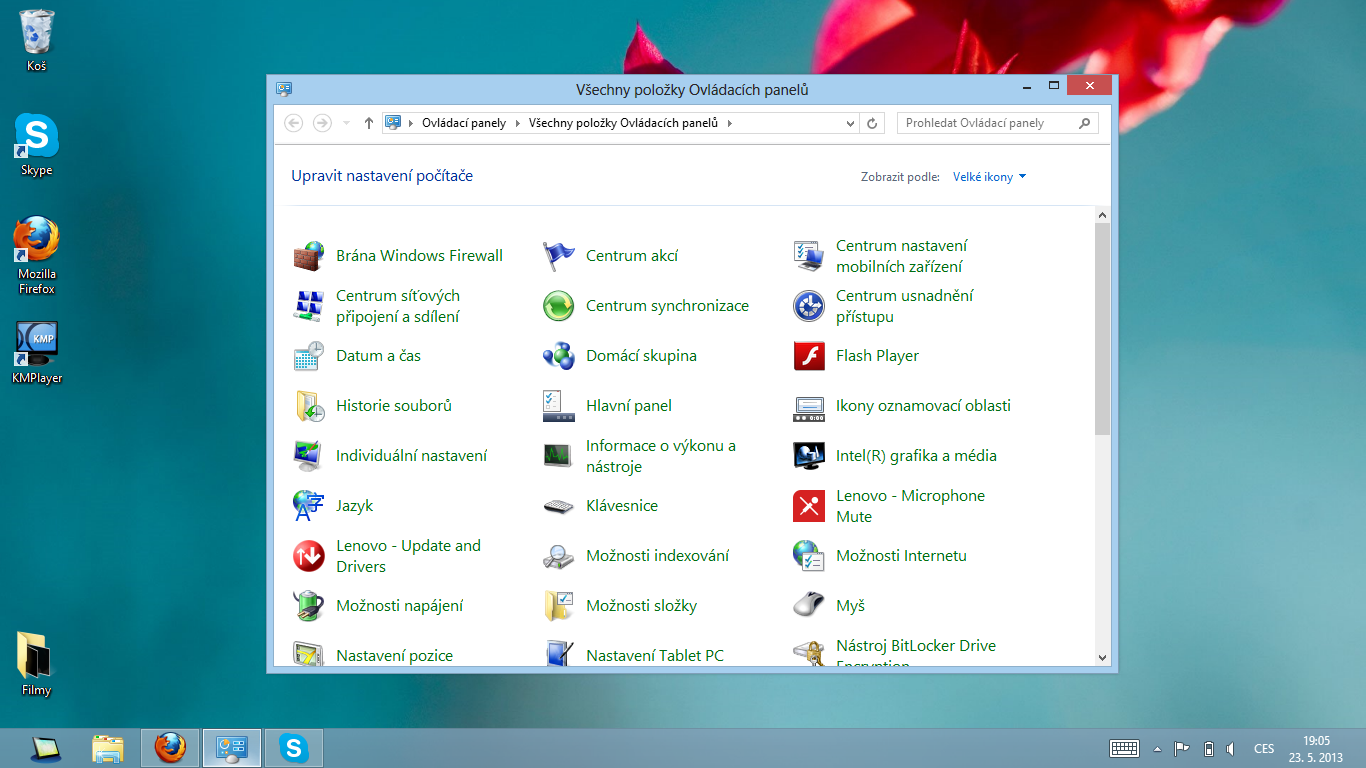Click the Skype icon in the taskbar
The image size is (1366, 768).
click(293, 747)
